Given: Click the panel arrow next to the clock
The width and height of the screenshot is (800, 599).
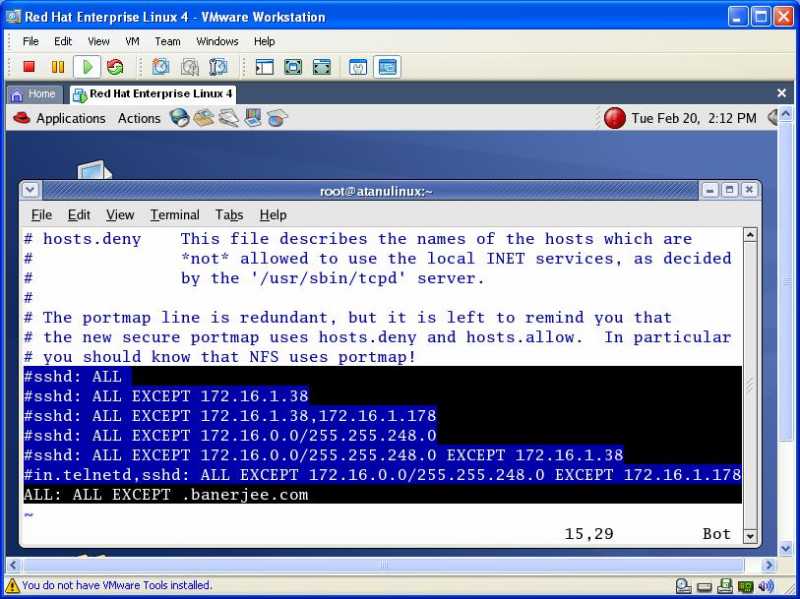Looking at the screenshot, I should pyautogui.click(x=770, y=117).
